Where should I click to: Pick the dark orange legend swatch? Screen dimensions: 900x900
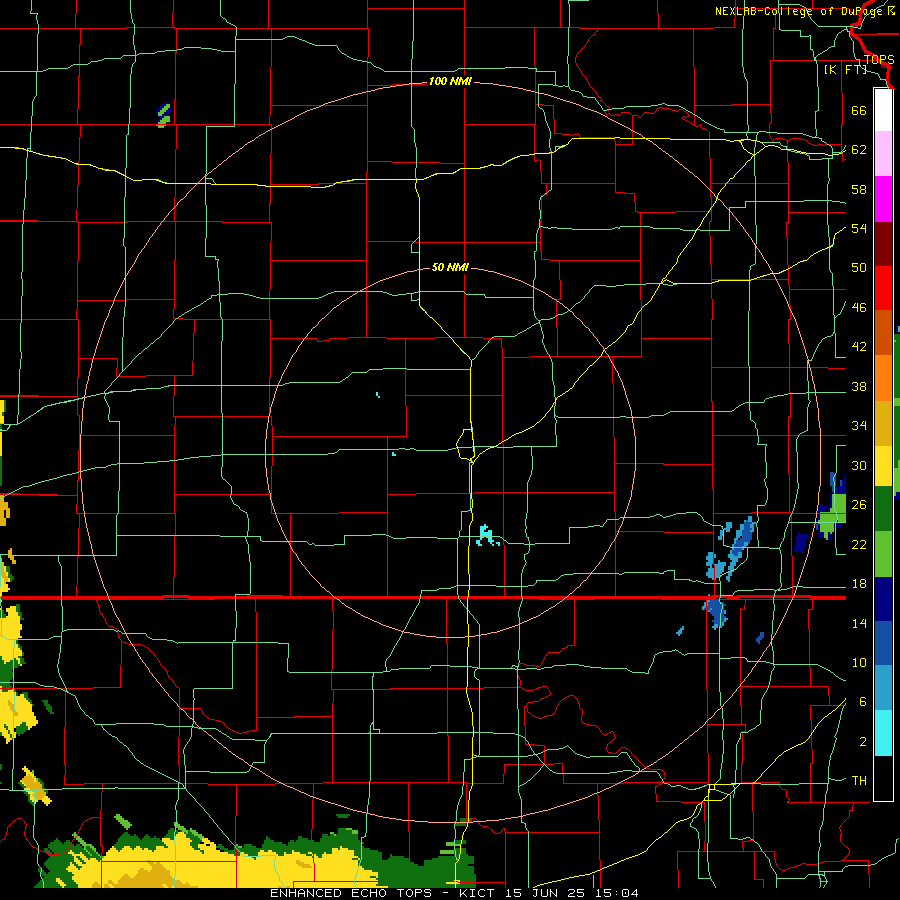[x=883, y=332]
